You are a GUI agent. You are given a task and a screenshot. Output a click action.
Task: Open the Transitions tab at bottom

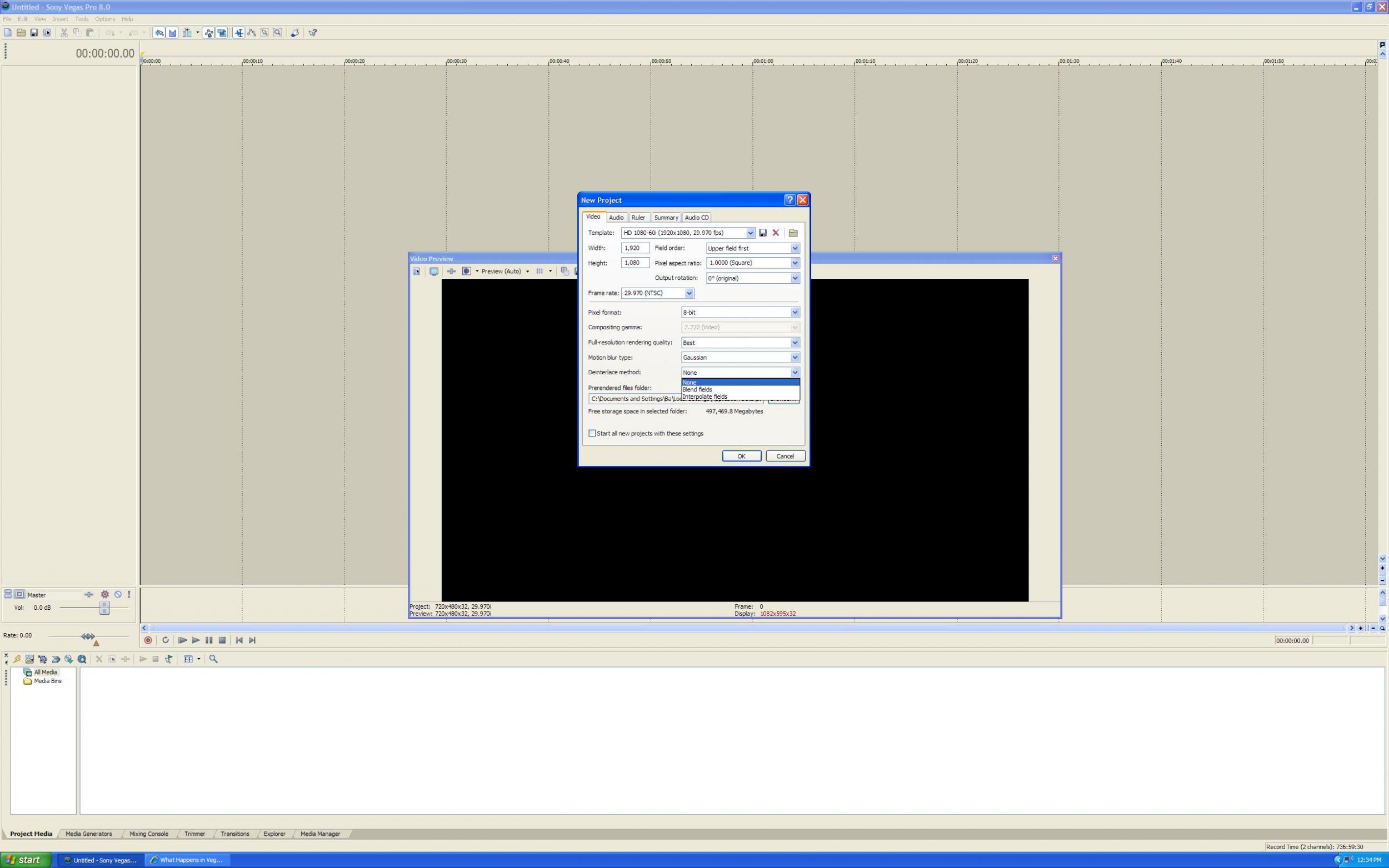click(x=234, y=834)
